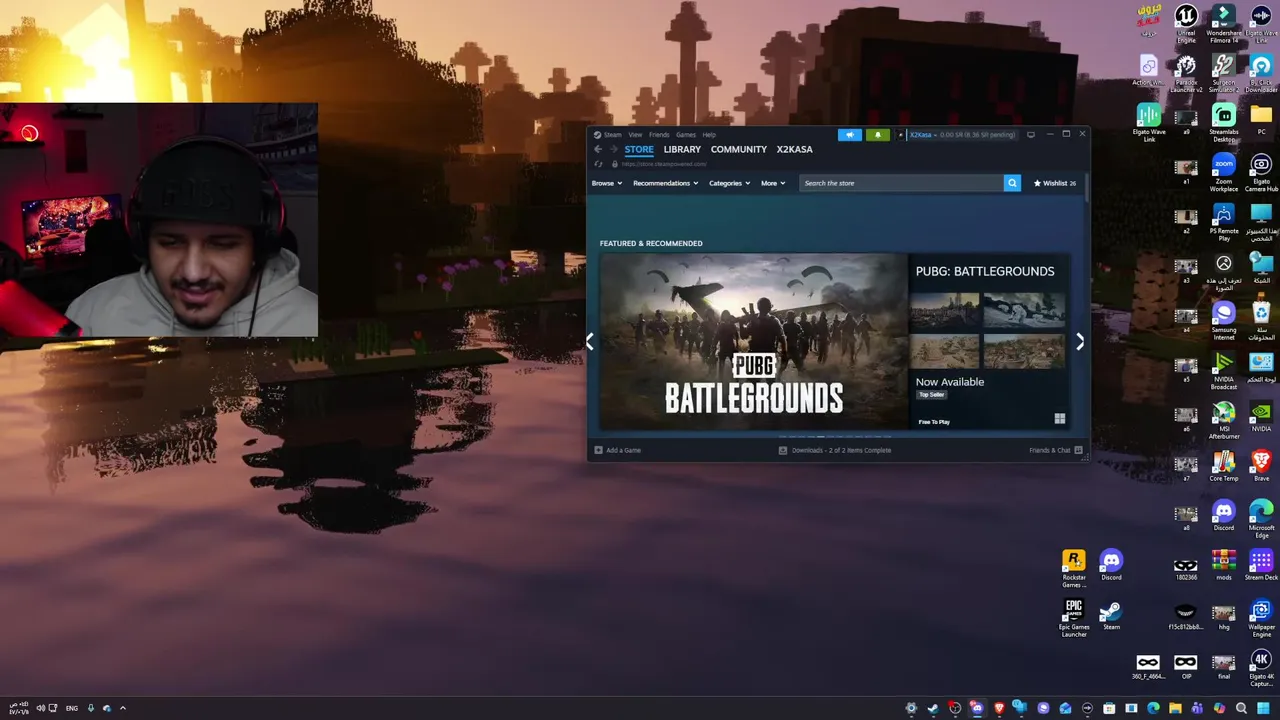
Task: Click the Windows Start button in taskbar
Action: (1263, 708)
